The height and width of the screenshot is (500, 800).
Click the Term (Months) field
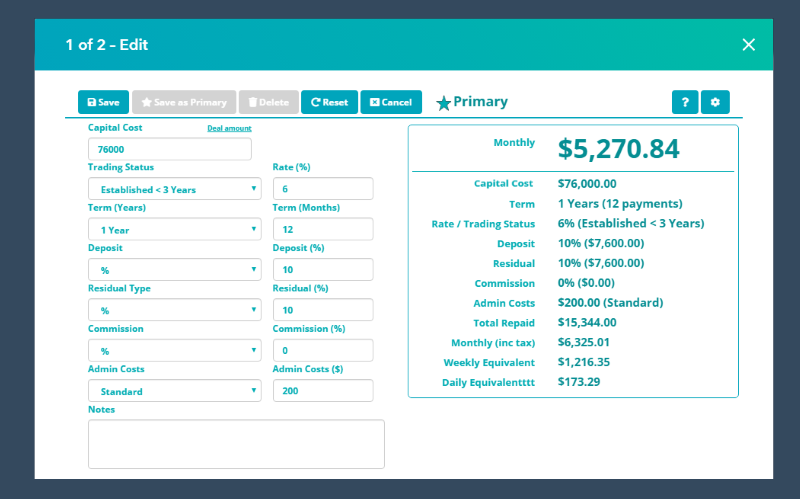pyautogui.click(x=323, y=229)
